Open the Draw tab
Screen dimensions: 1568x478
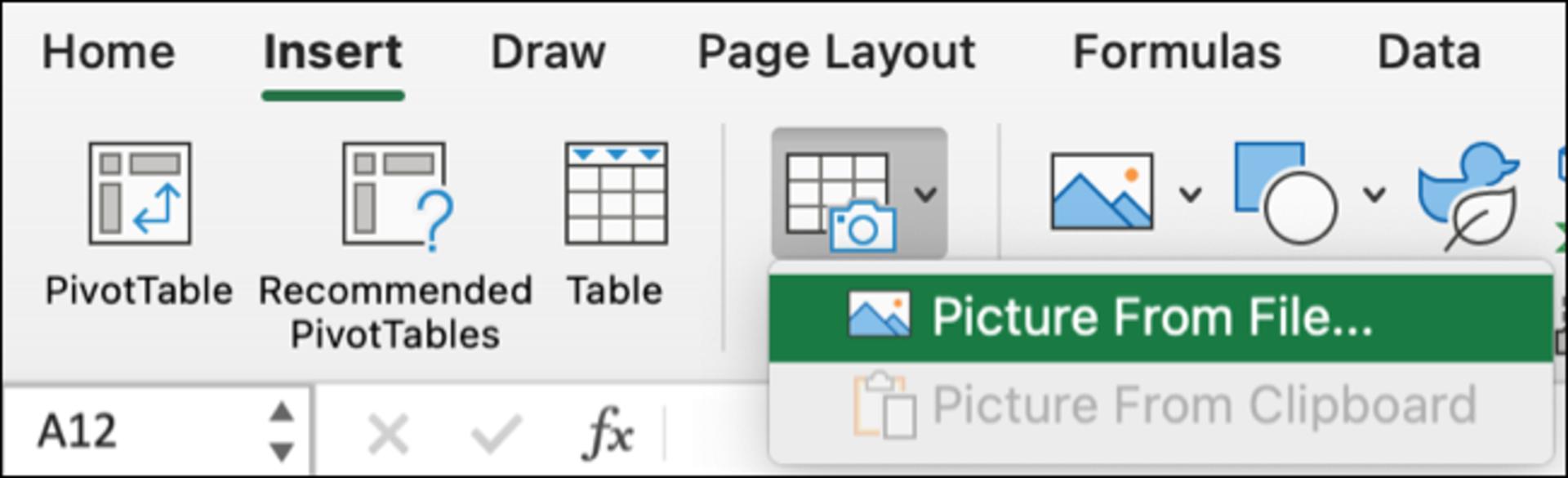[x=548, y=52]
